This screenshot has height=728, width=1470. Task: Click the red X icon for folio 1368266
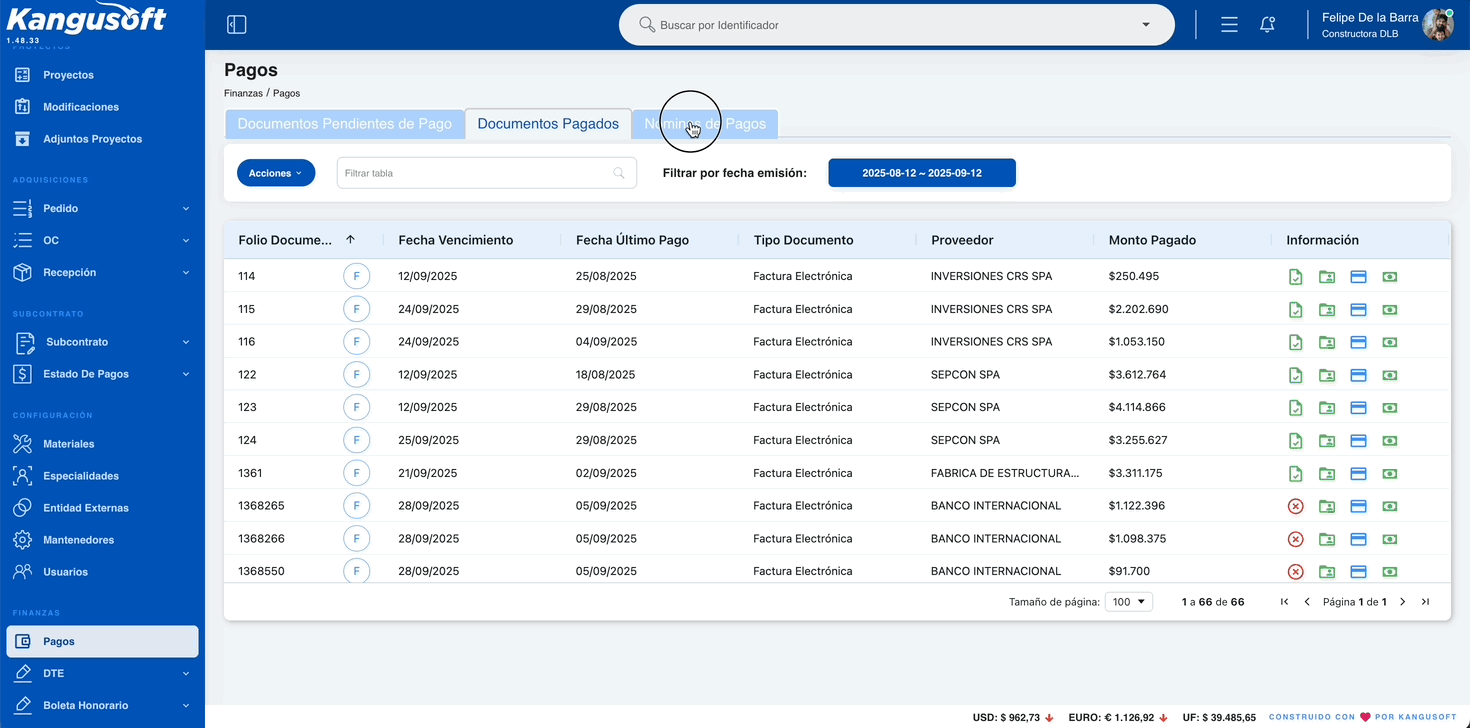1295,539
